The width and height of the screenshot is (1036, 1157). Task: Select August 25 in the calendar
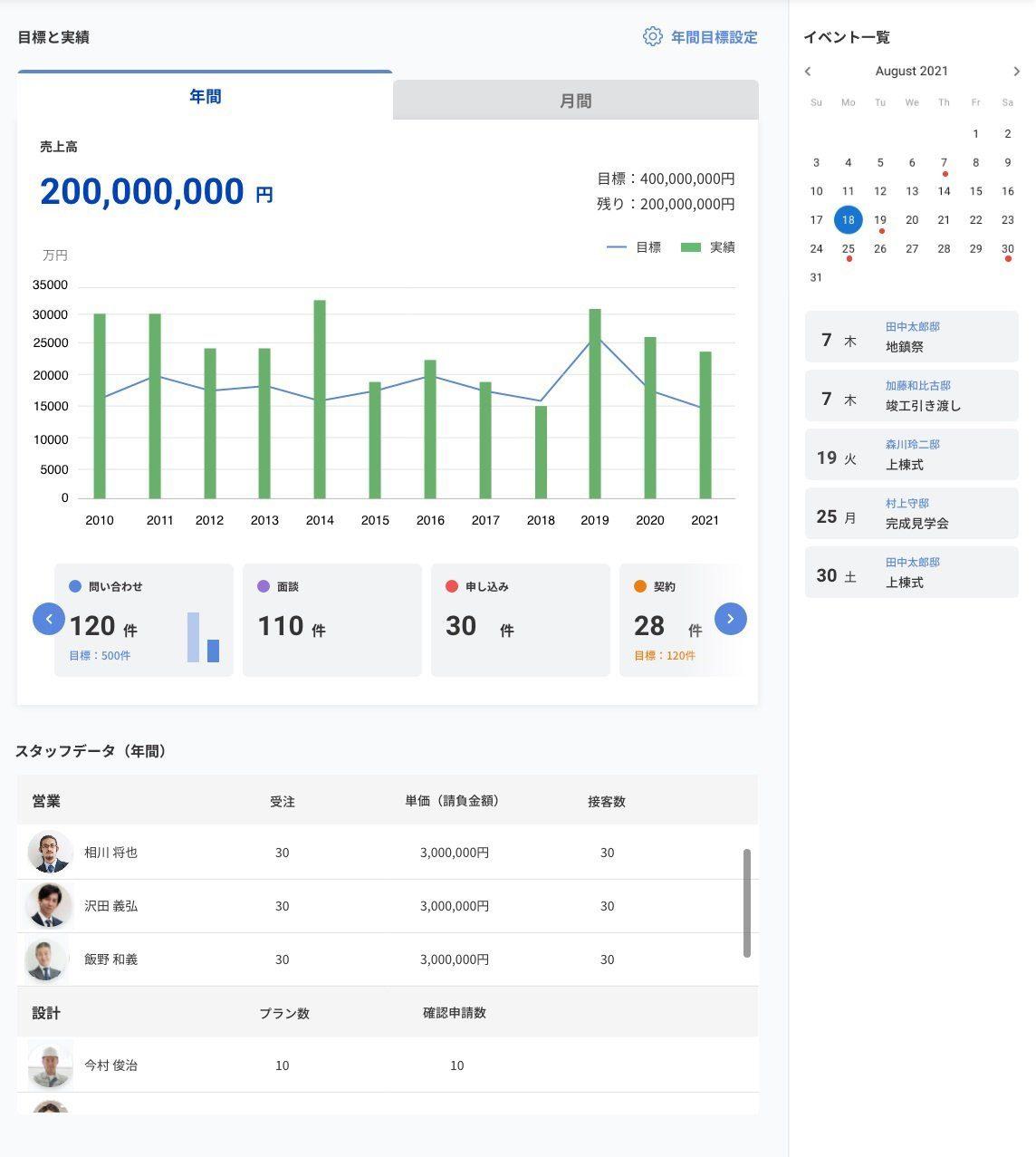point(849,249)
